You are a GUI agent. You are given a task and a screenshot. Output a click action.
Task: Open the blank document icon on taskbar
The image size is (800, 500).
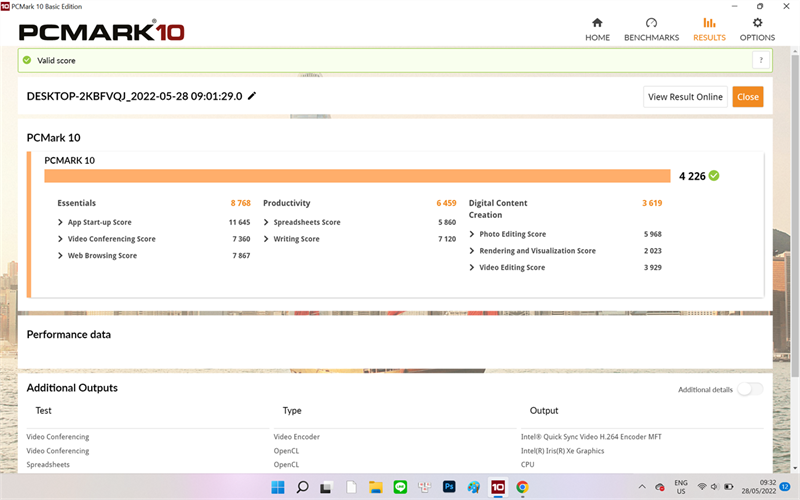351,487
